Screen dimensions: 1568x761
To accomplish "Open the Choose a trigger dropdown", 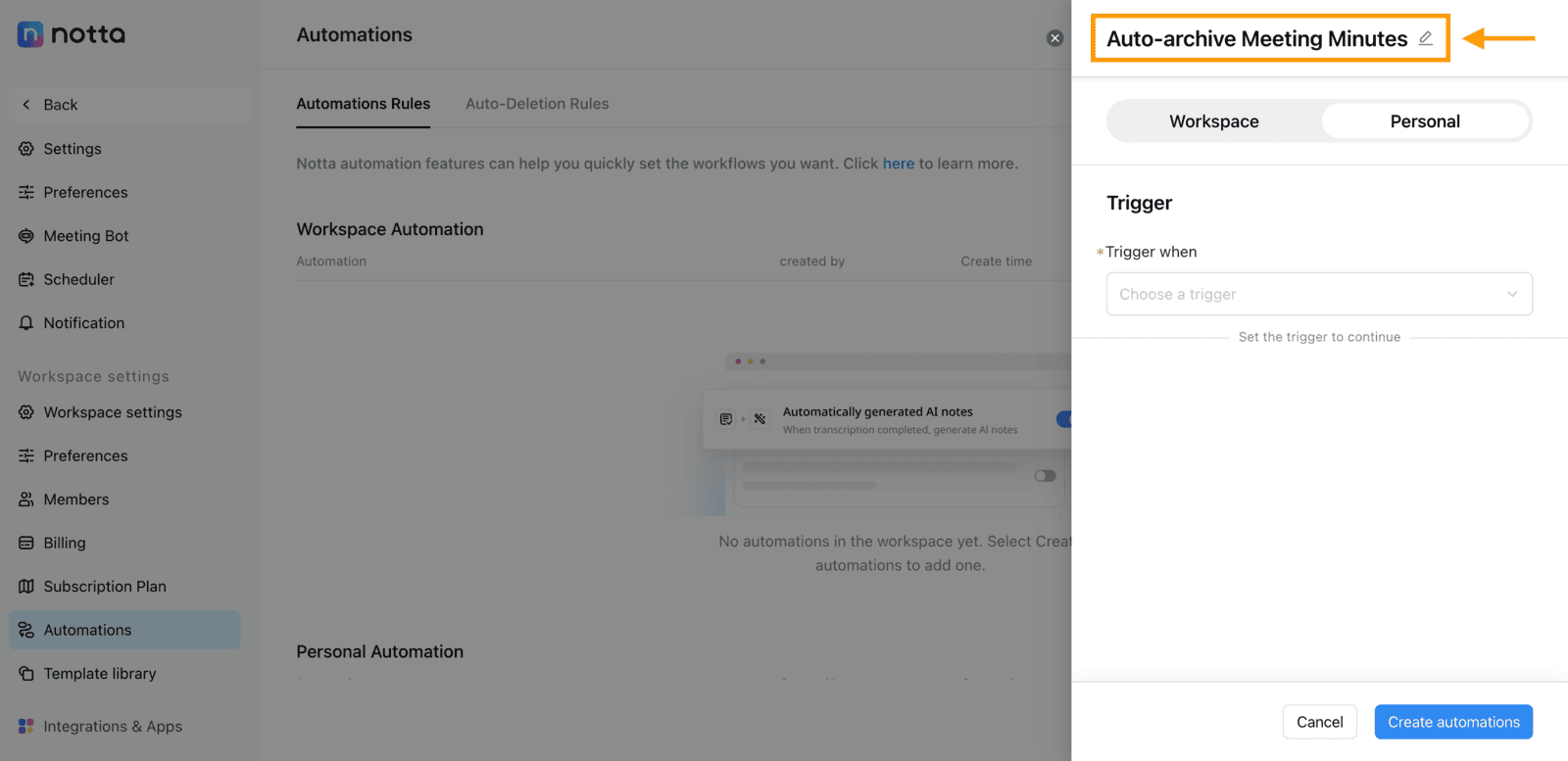I will (1319, 294).
